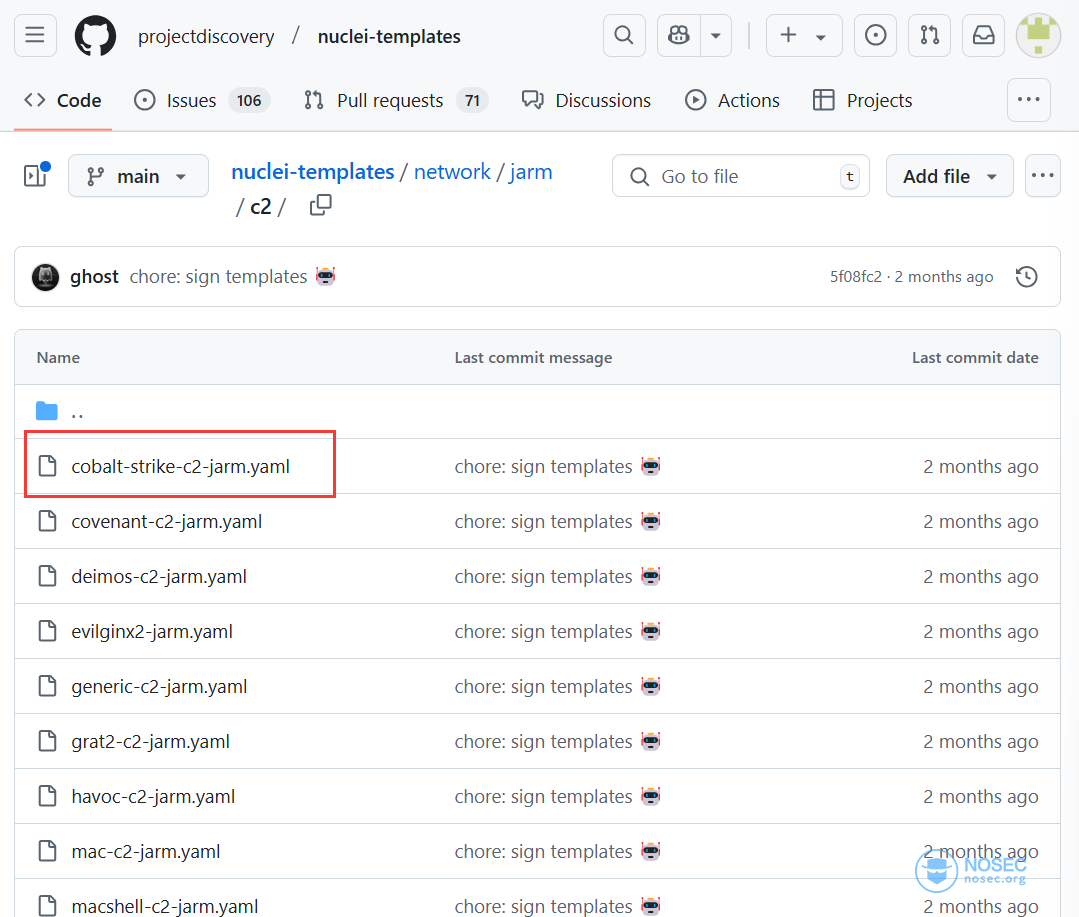Open covenant-c2-jarm.yaml file
This screenshot has width=1079, height=917.
coord(167,521)
